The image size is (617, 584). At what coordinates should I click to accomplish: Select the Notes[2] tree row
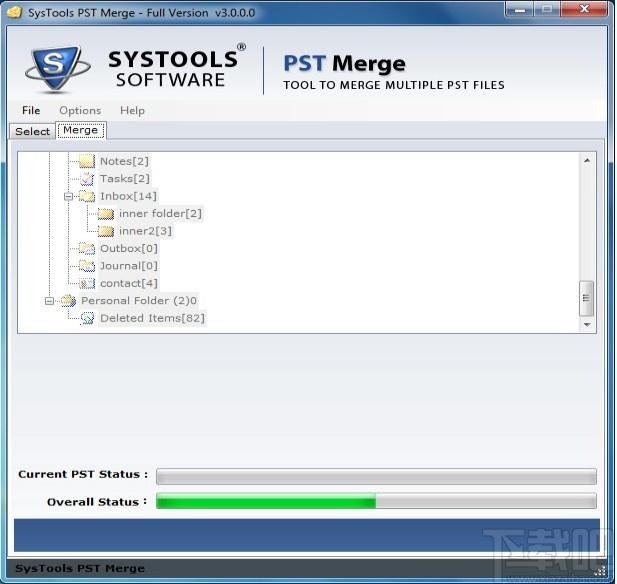[x=124, y=161]
